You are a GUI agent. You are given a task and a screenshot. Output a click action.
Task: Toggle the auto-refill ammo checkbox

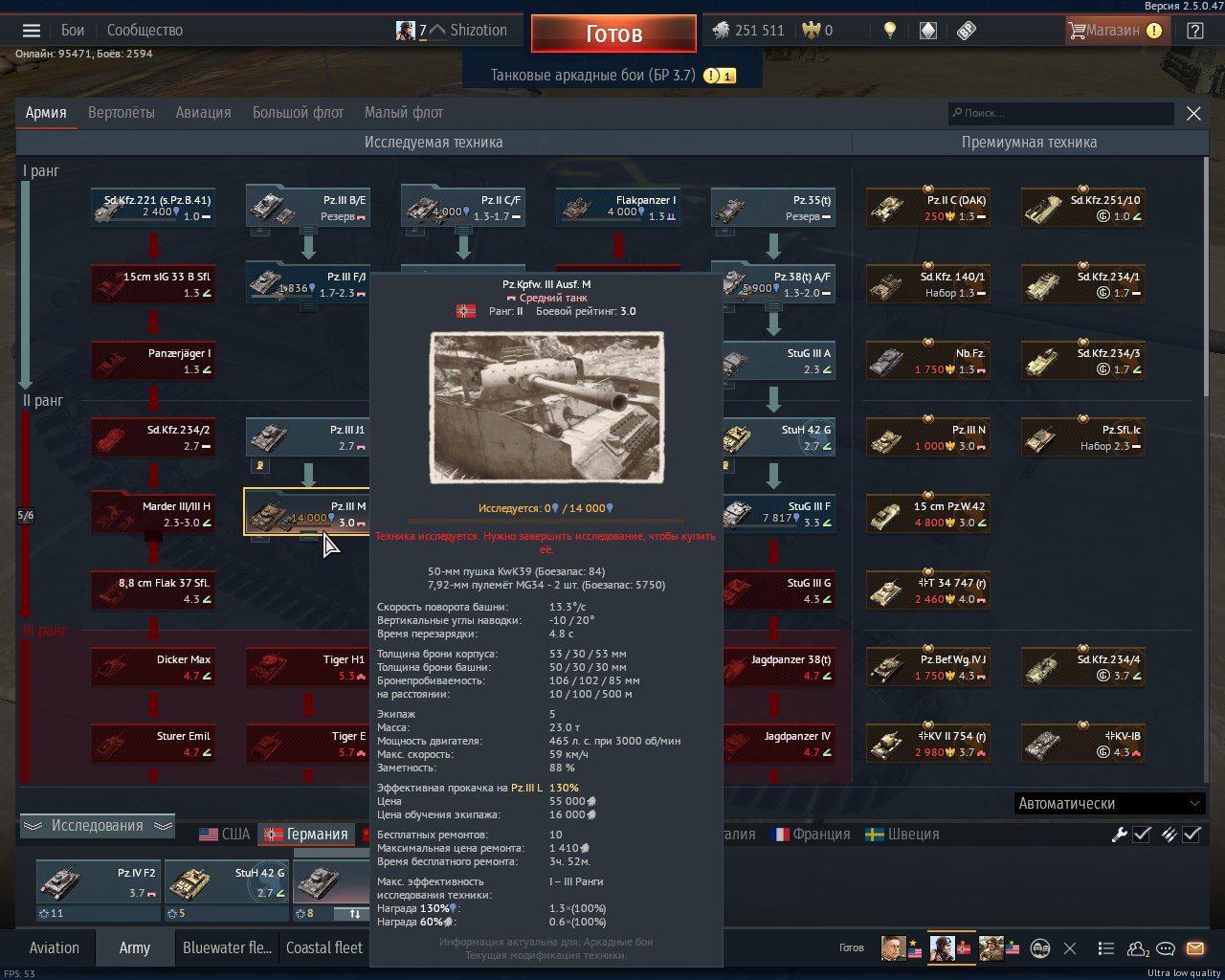(x=1192, y=835)
